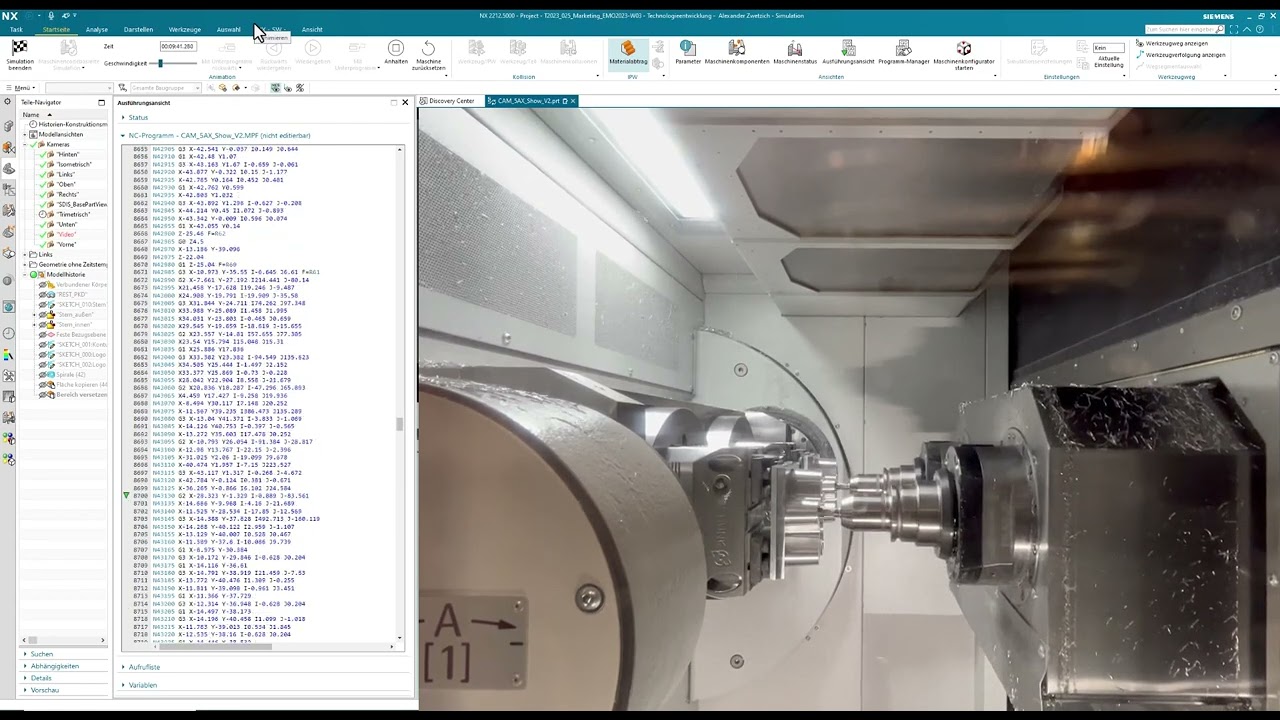
Task: Click the microphone icon in title bar
Action: (x=51, y=16)
